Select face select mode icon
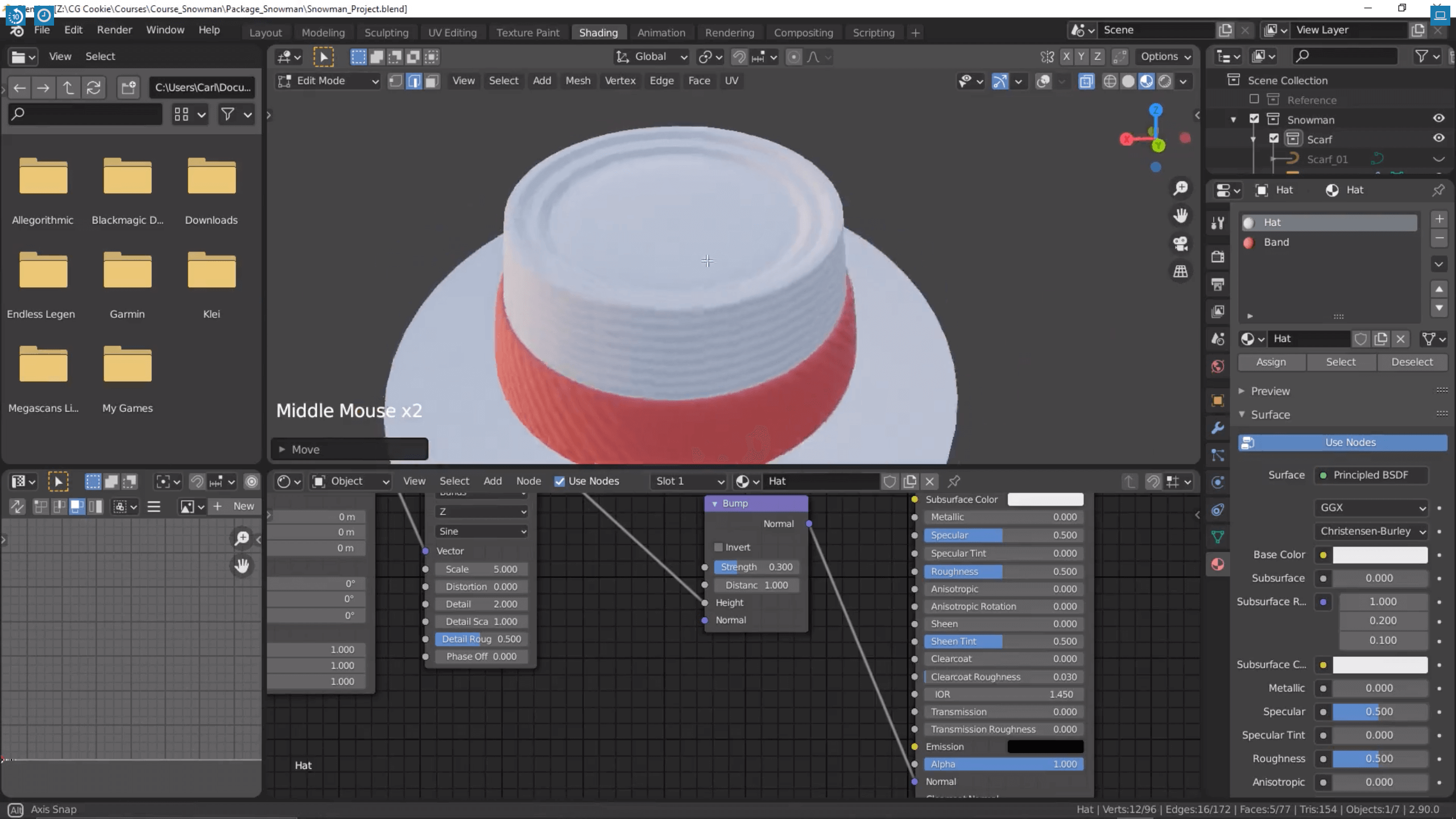The image size is (1456, 819). click(432, 81)
